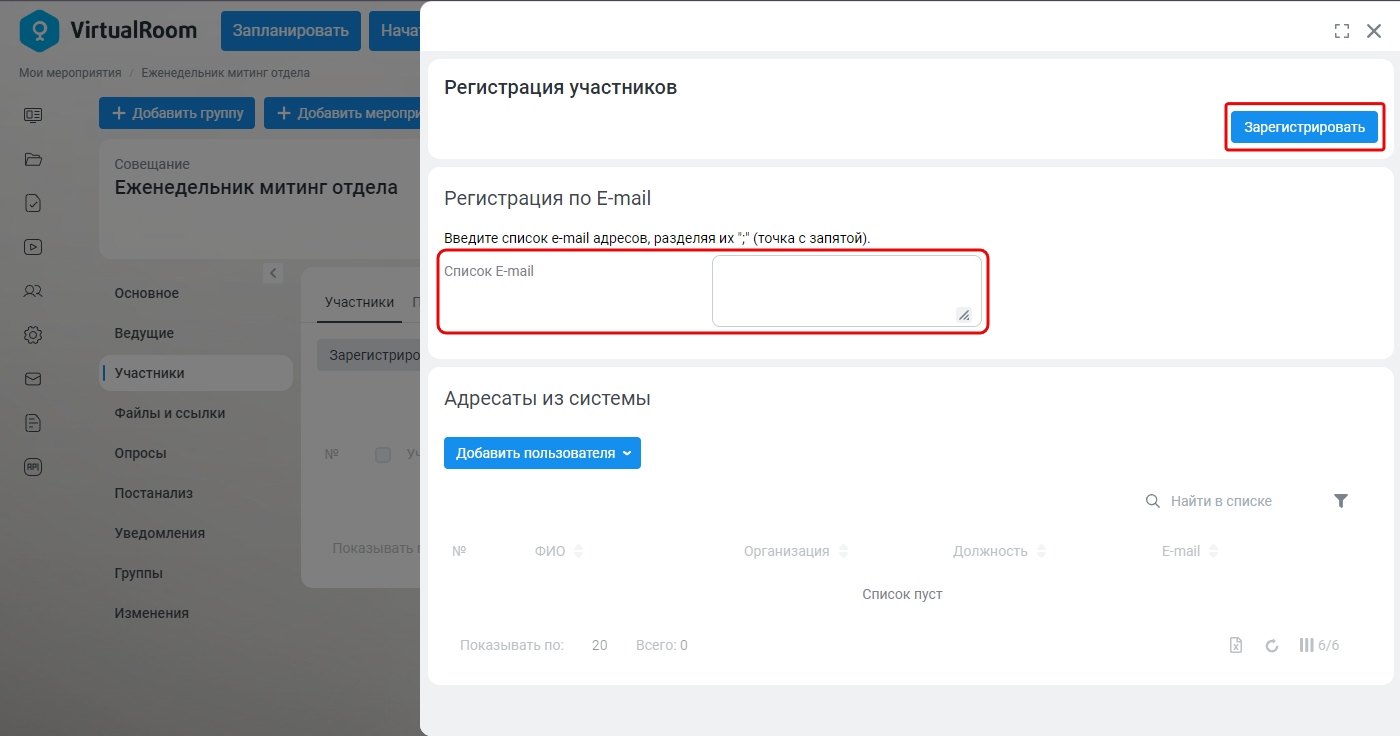Close the participant registration panel
Screen dimensions: 1400x736
(x=1374, y=31)
